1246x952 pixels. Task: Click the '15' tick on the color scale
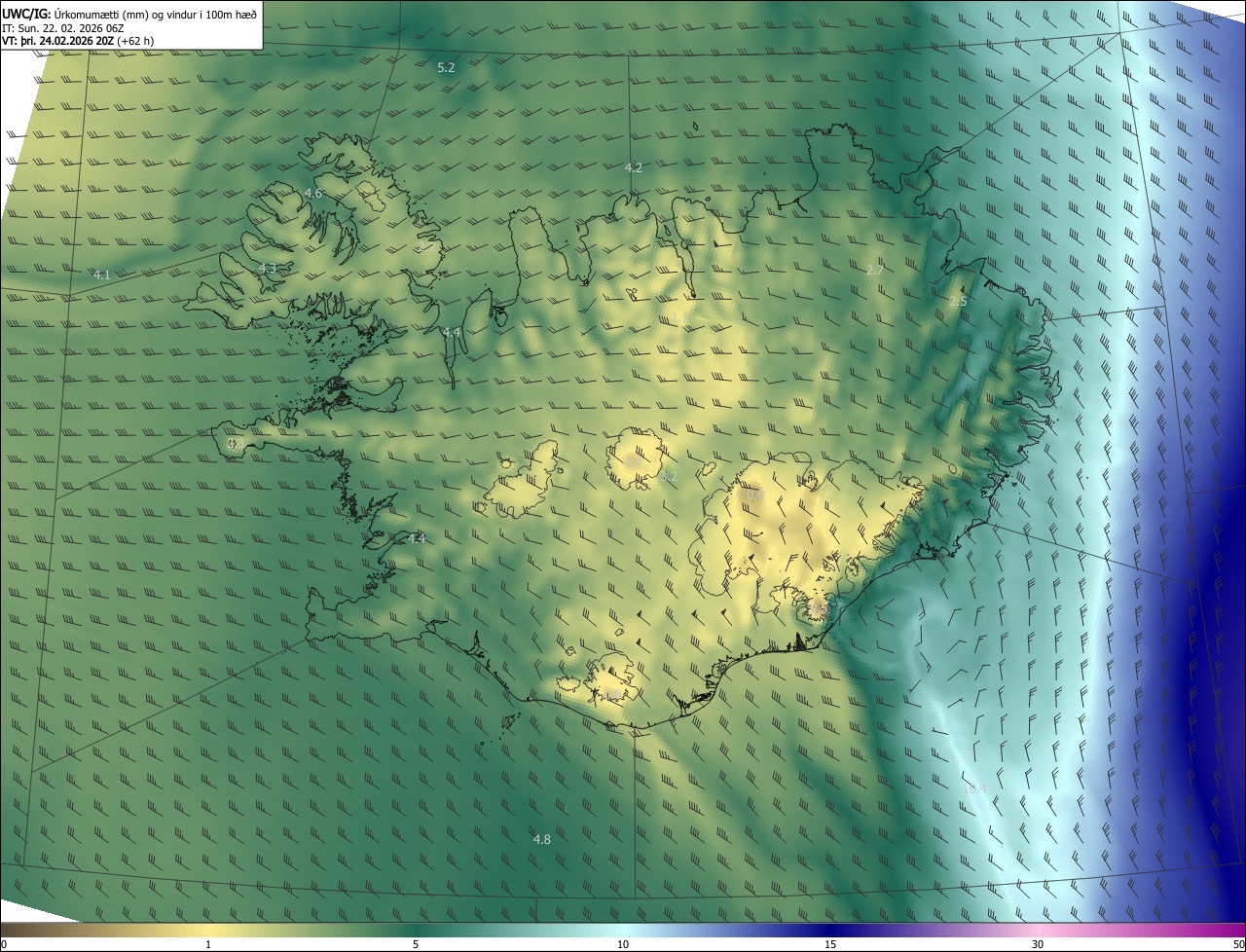[x=830, y=944]
